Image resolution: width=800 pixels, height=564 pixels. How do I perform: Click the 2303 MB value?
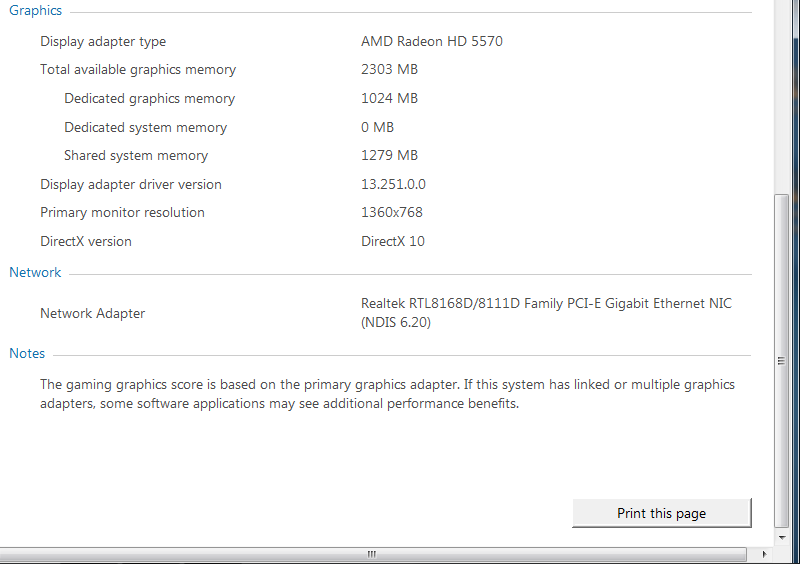tap(389, 69)
